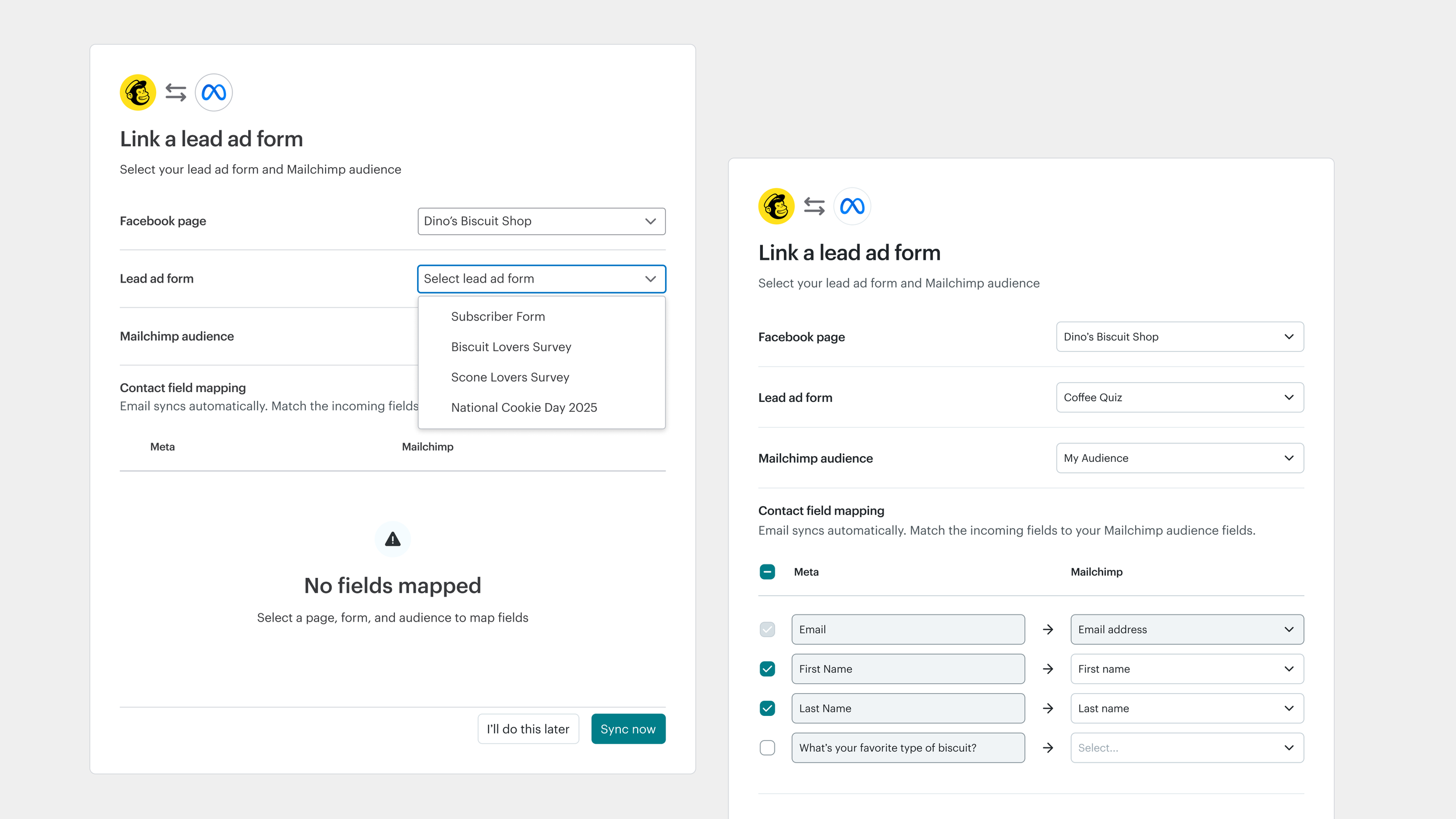
Task: Click the Meta logo in left panel
Action: pos(214,92)
